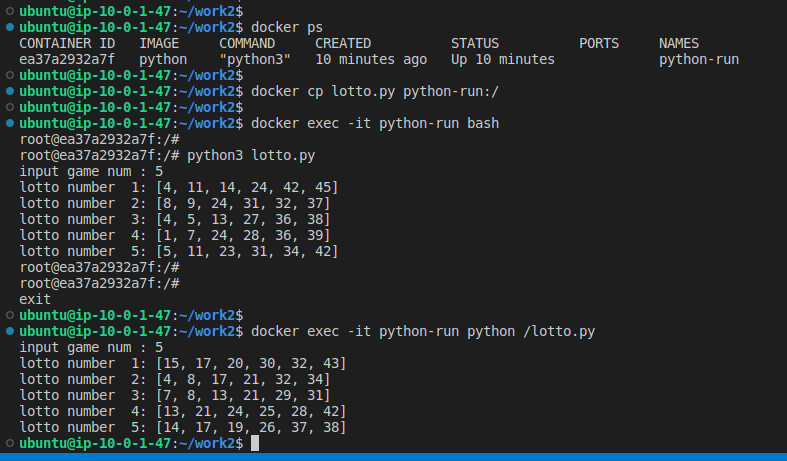Click the python-run container name in NAMES column
The width and height of the screenshot is (787, 461).
pyautogui.click(x=699, y=59)
